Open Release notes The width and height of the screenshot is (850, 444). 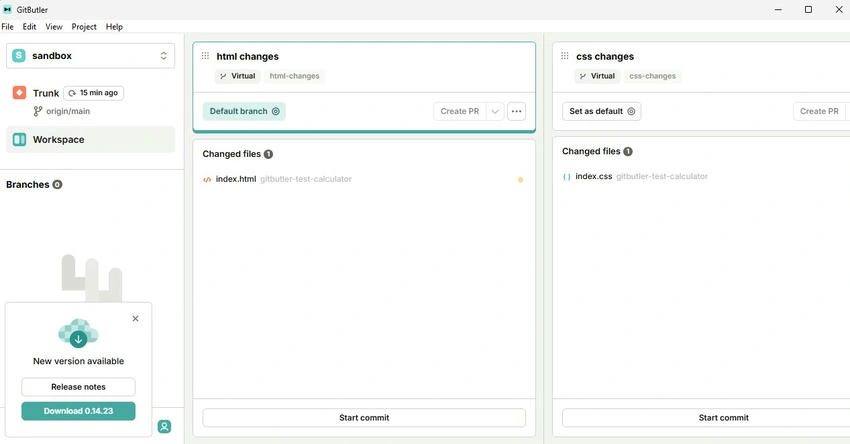[79, 387]
